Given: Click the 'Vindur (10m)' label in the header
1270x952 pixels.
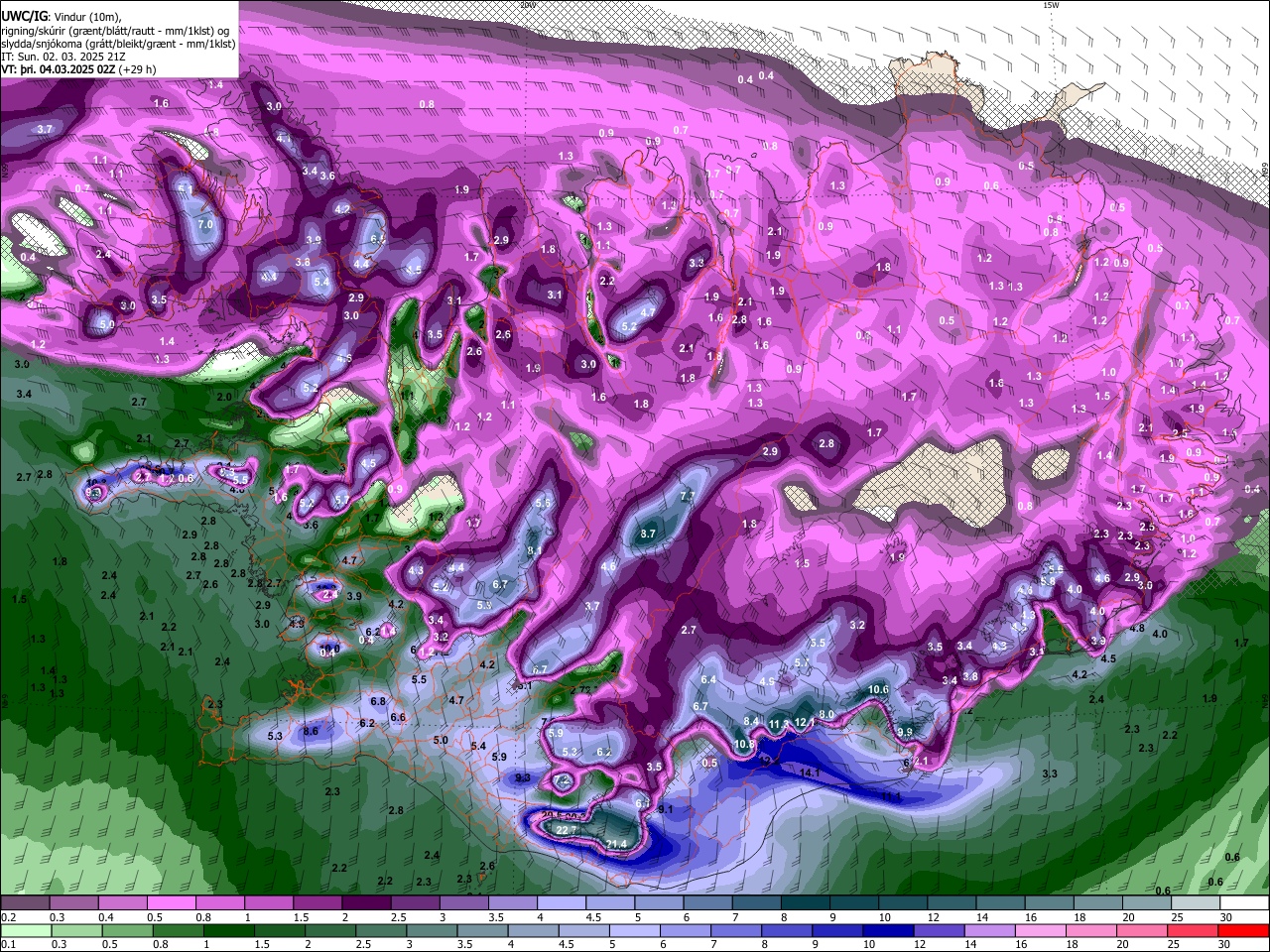Looking at the screenshot, I should tap(87, 16).
